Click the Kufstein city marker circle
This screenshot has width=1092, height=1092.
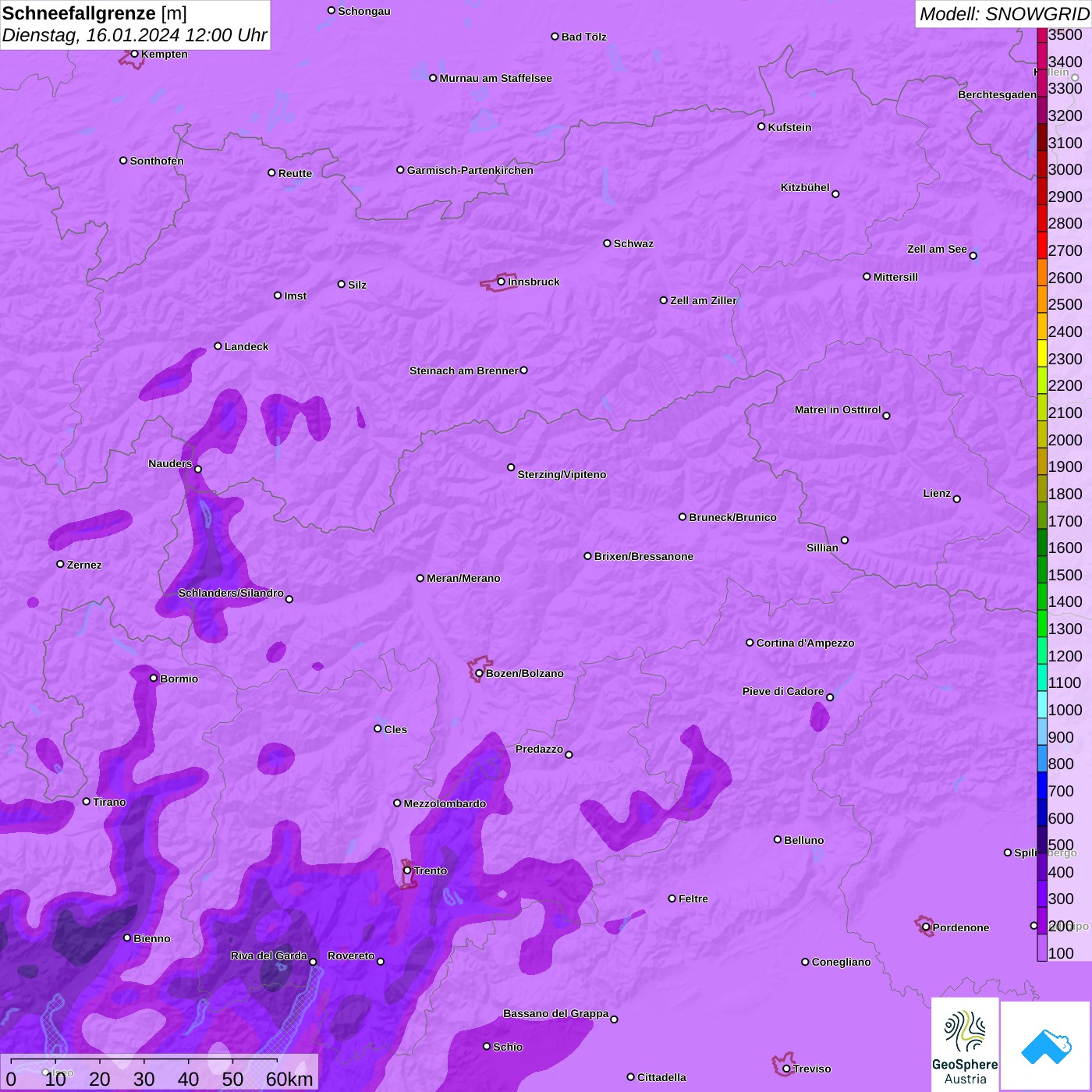point(761,126)
